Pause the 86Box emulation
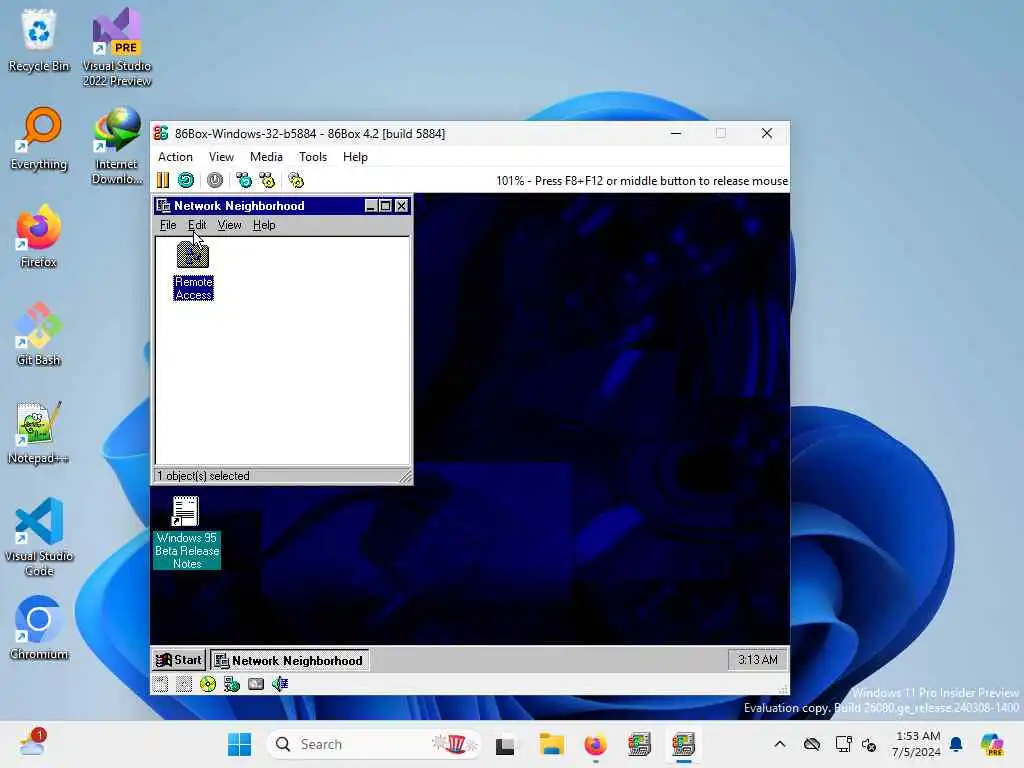The height and width of the screenshot is (768, 1024). tap(163, 180)
